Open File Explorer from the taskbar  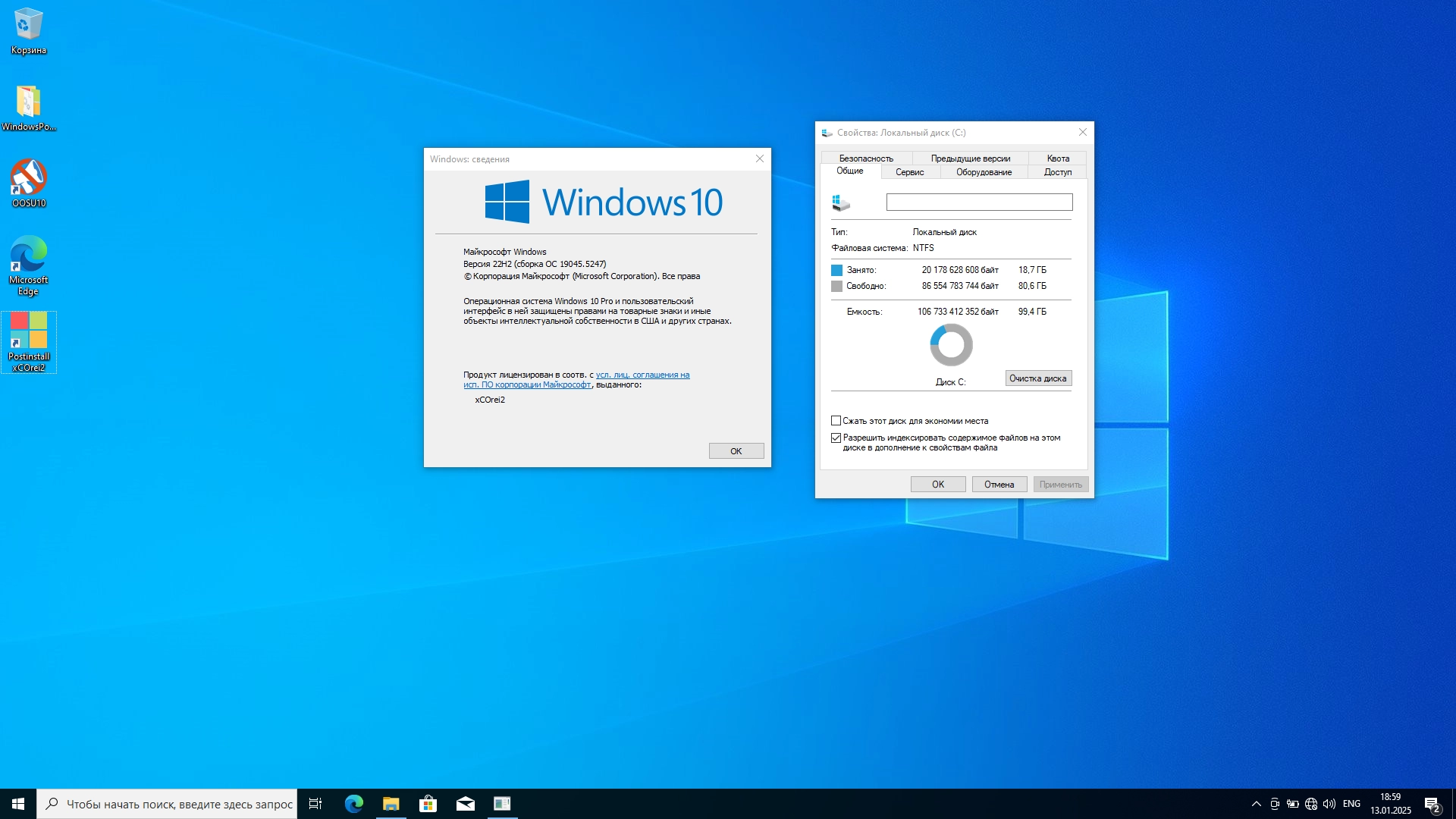click(x=391, y=804)
